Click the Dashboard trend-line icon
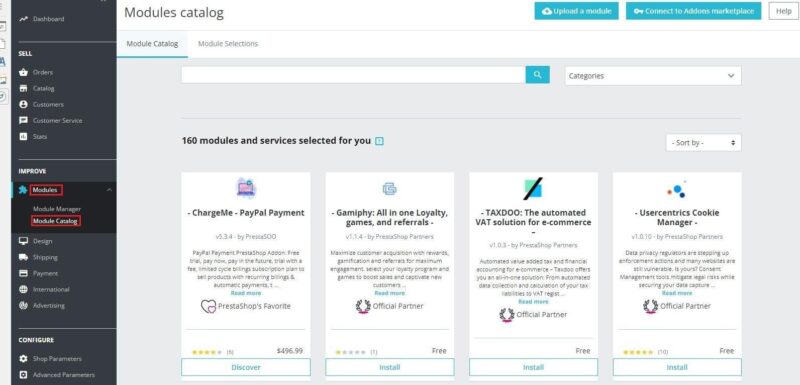Screen dimensions: 800x385 23,19
